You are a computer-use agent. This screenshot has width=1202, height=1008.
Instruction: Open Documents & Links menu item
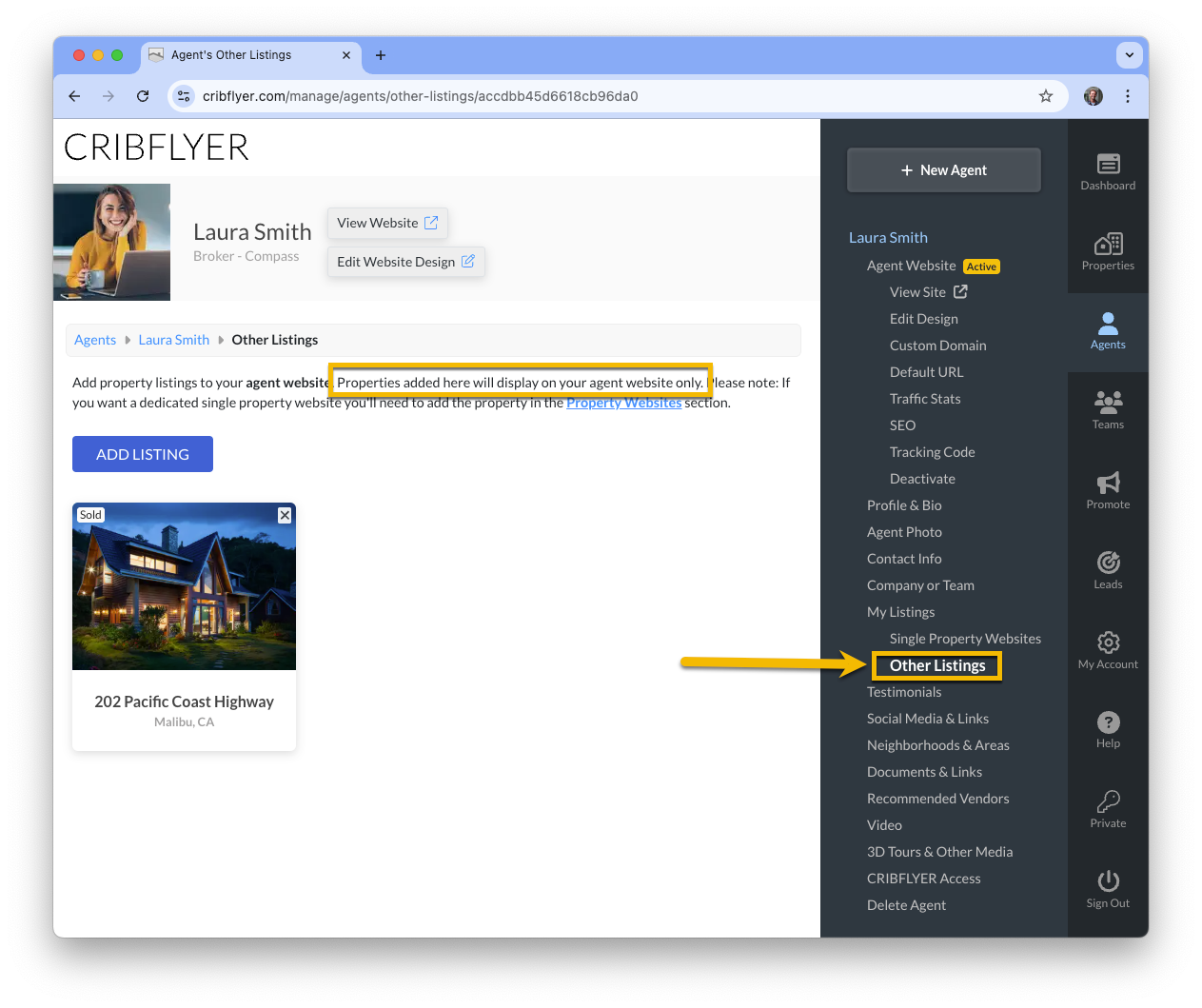[x=924, y=772]
